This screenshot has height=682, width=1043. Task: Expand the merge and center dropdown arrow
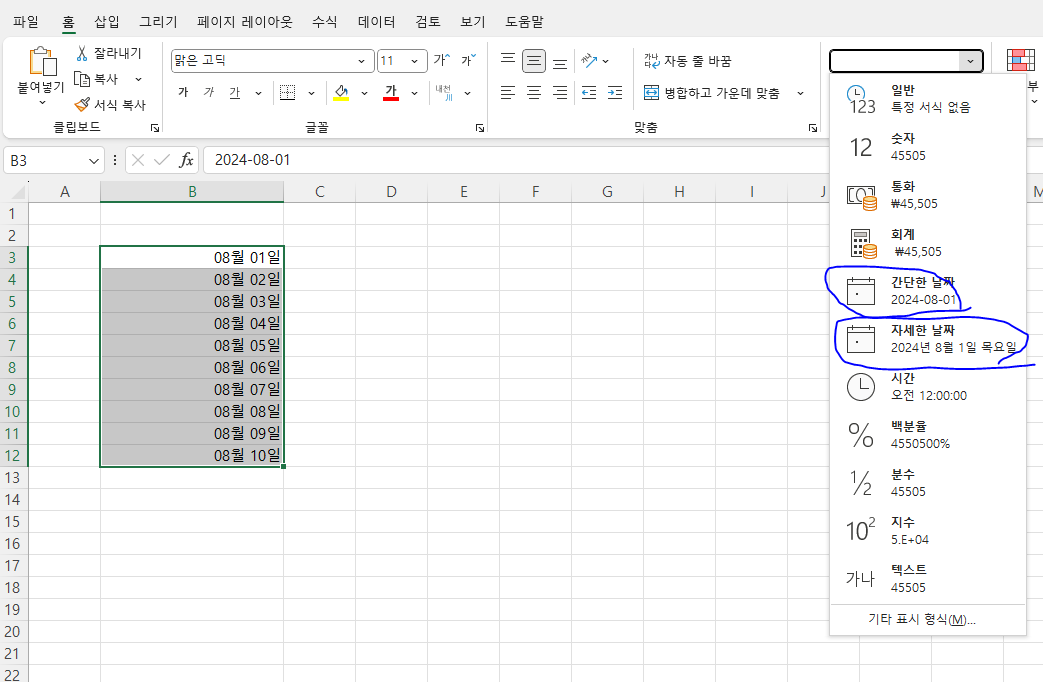(800, 93)
